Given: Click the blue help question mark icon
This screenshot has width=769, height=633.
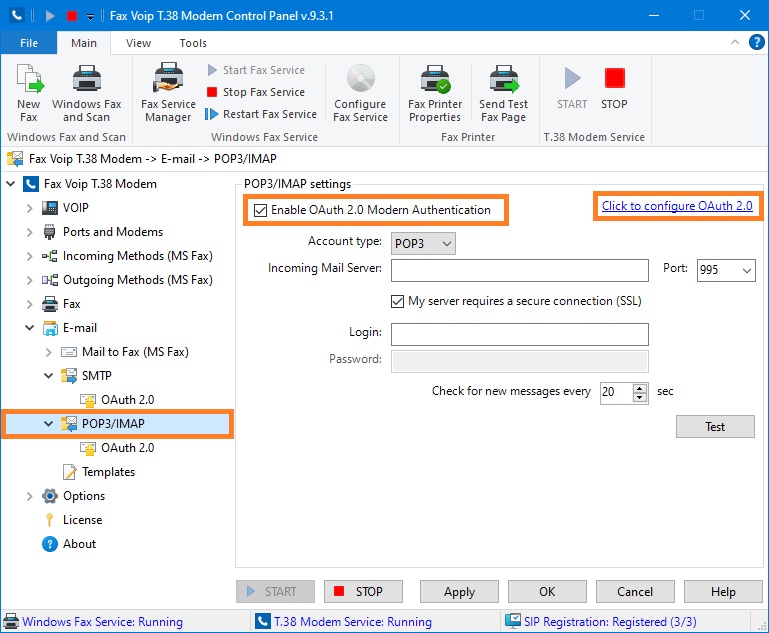Looking at the screenshot, I should (x=756, y=42).
